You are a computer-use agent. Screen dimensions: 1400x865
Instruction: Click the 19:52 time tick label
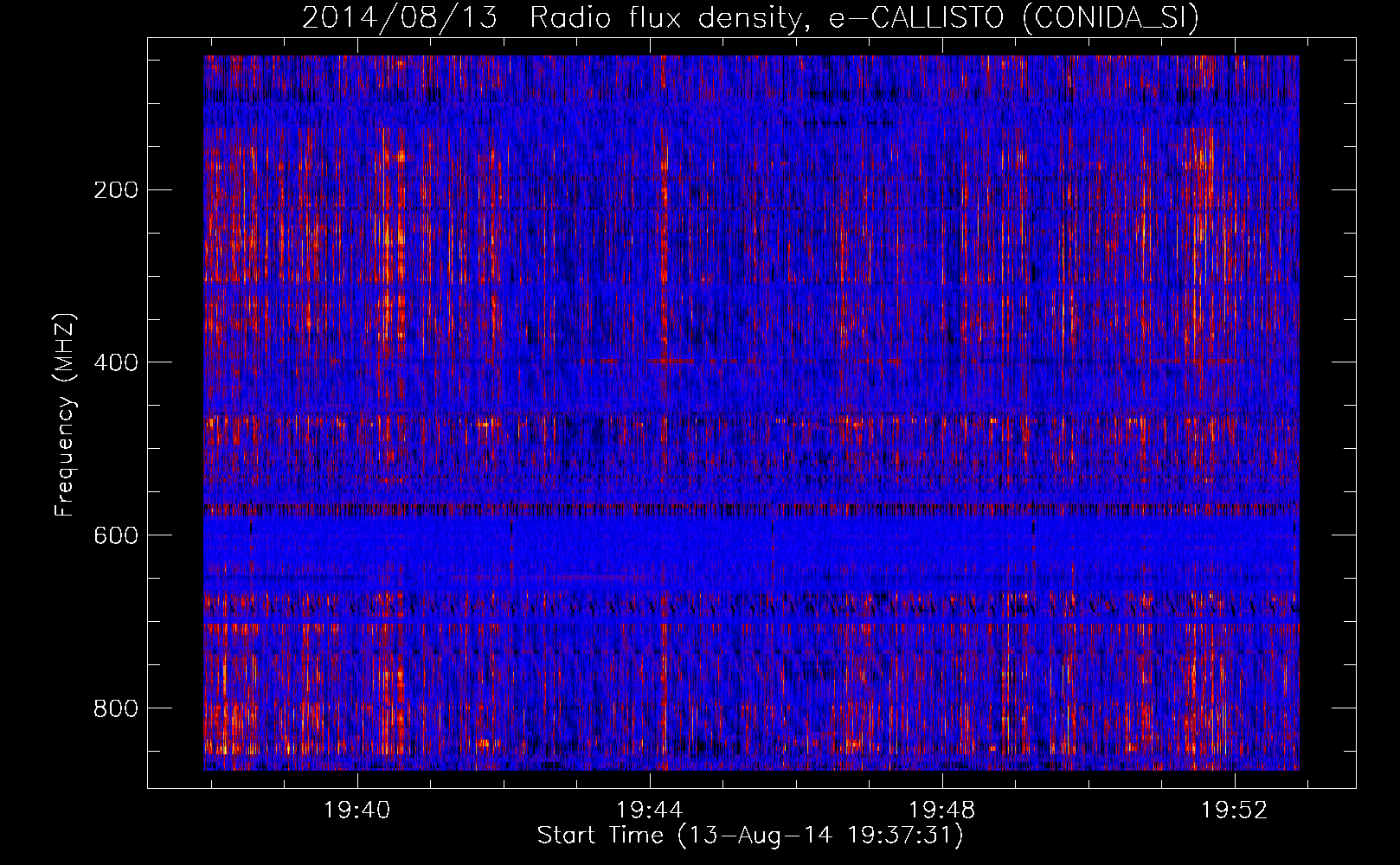point(1234,810)
